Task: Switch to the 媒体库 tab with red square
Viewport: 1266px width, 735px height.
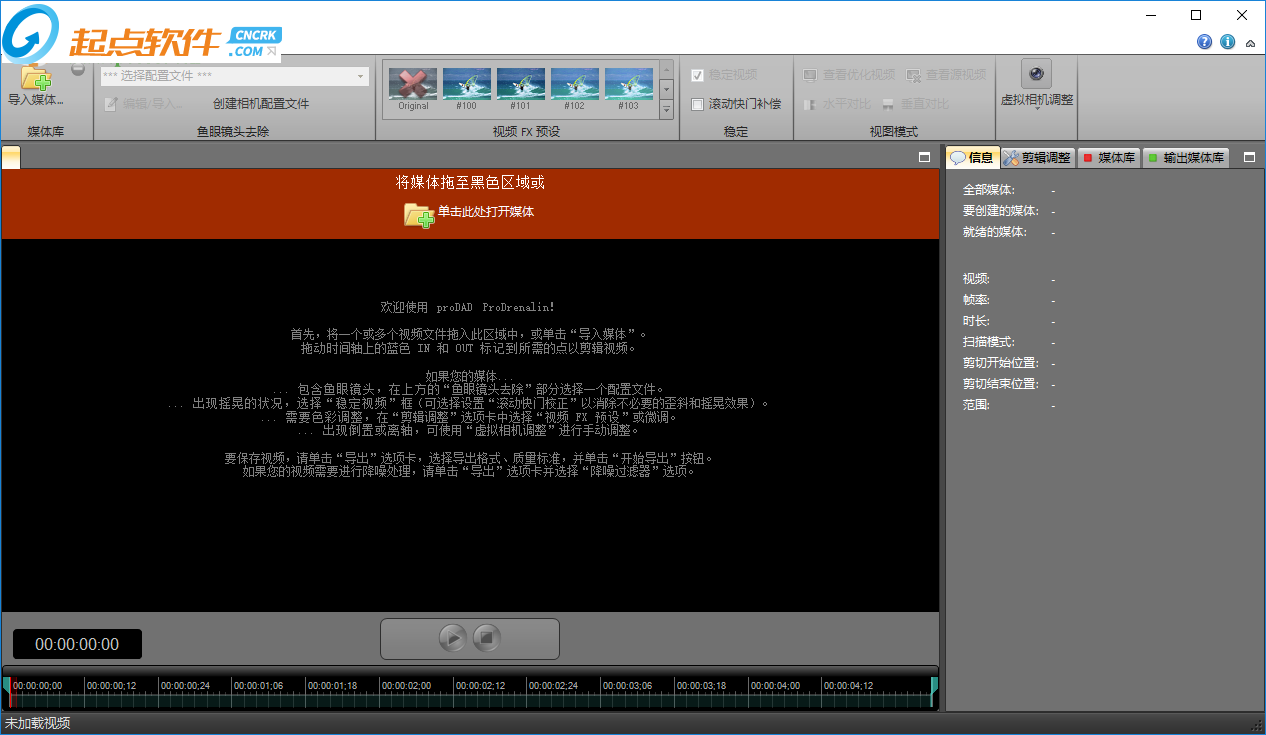Action: coord(1109,157)
